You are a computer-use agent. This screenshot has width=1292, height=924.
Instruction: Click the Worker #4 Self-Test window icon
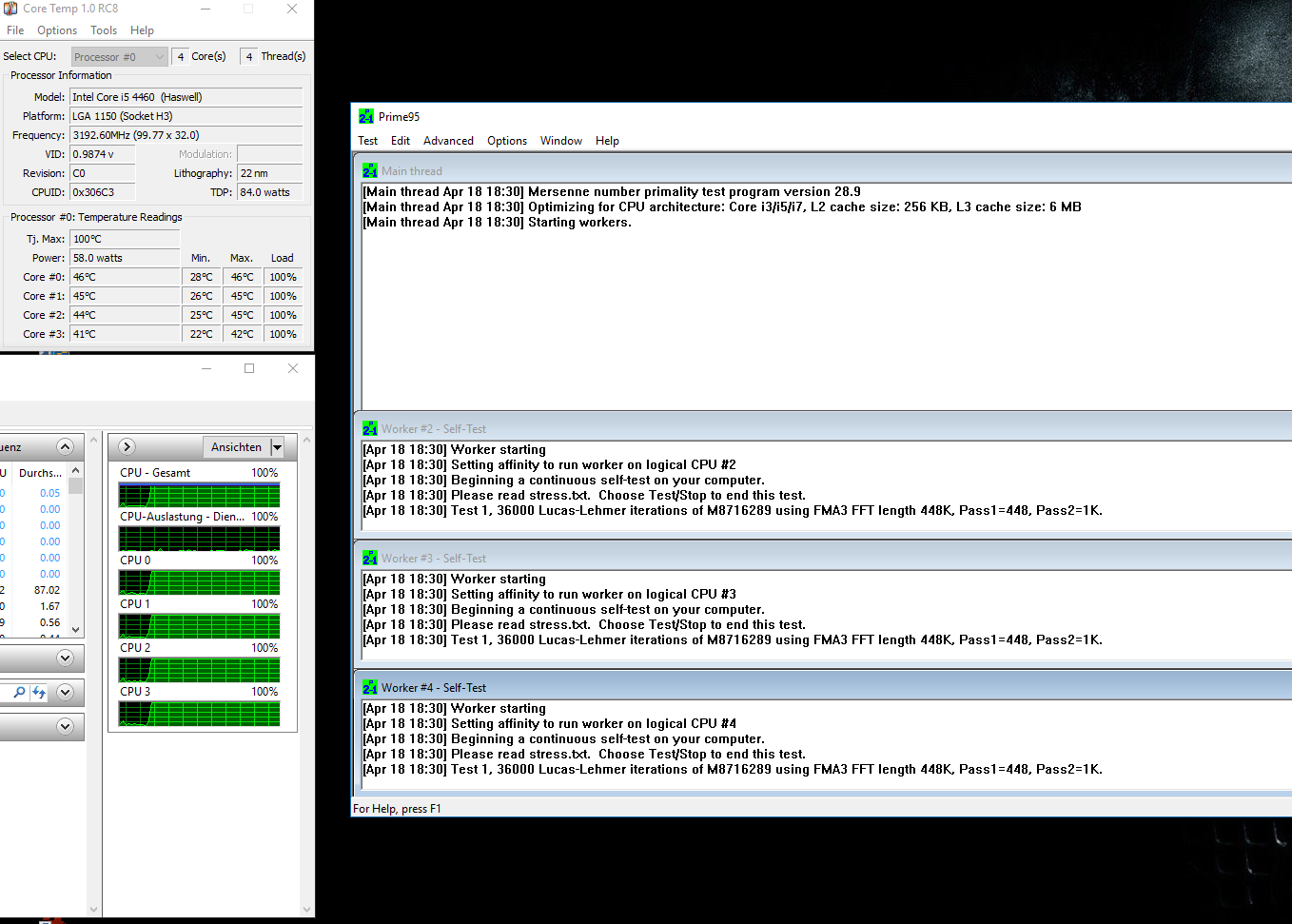point(370,687)
